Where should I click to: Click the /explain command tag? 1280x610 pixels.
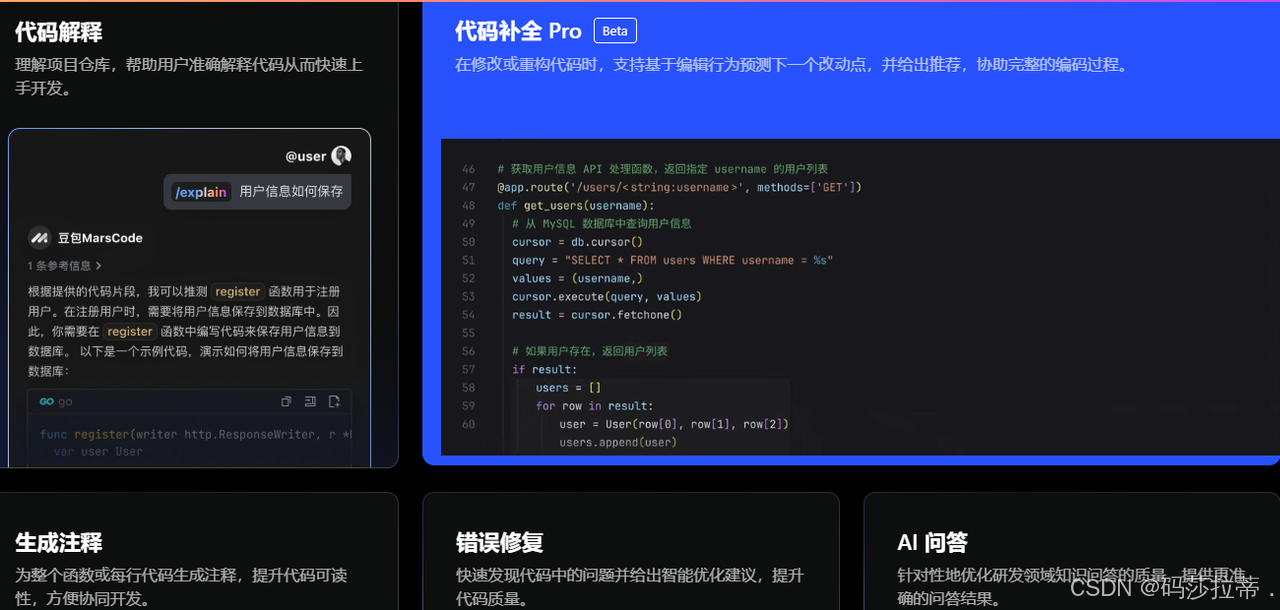click(201, 192)
